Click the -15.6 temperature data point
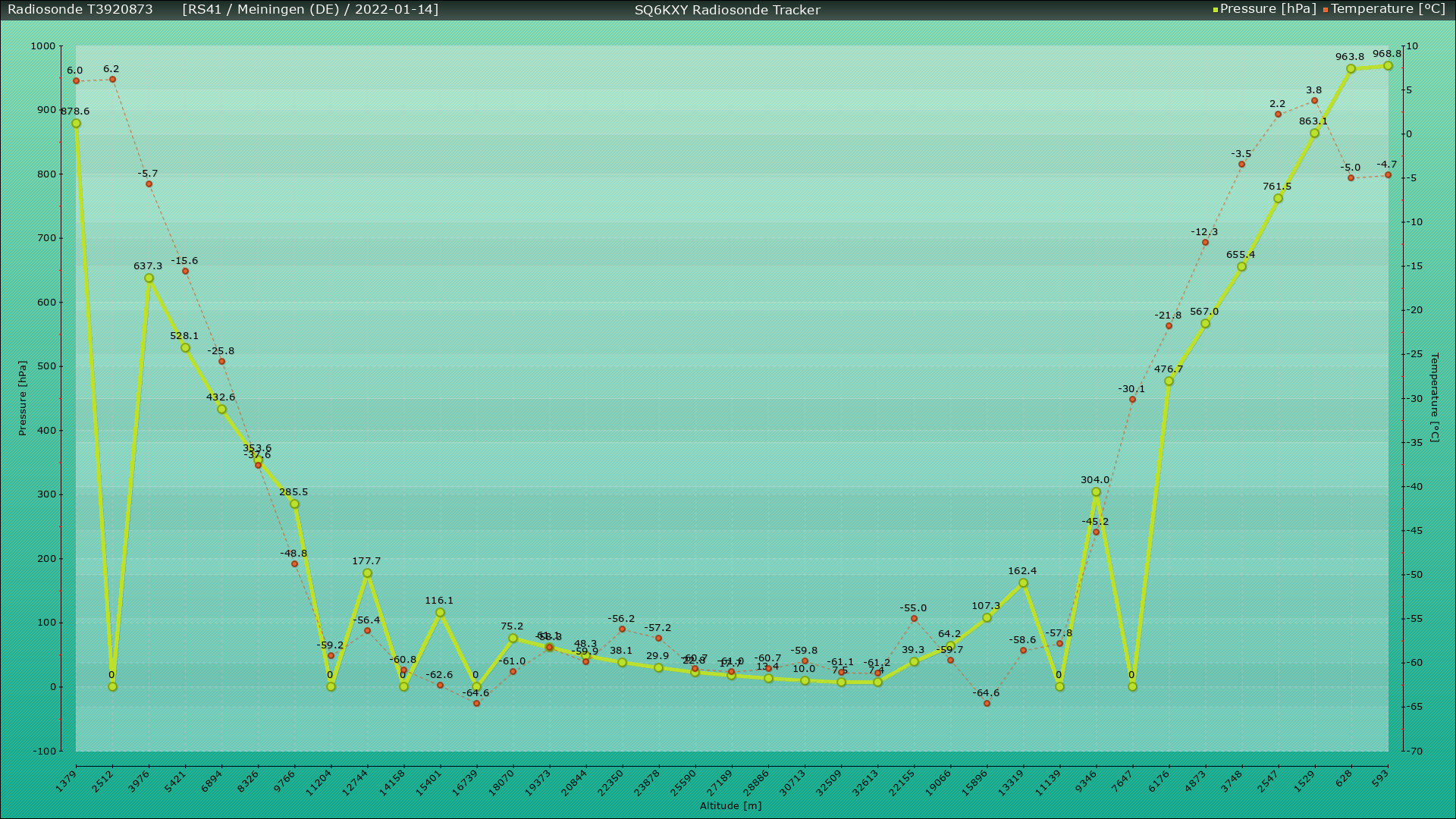The width and height of the screenshot is (1456, 819). pos(185,271)
